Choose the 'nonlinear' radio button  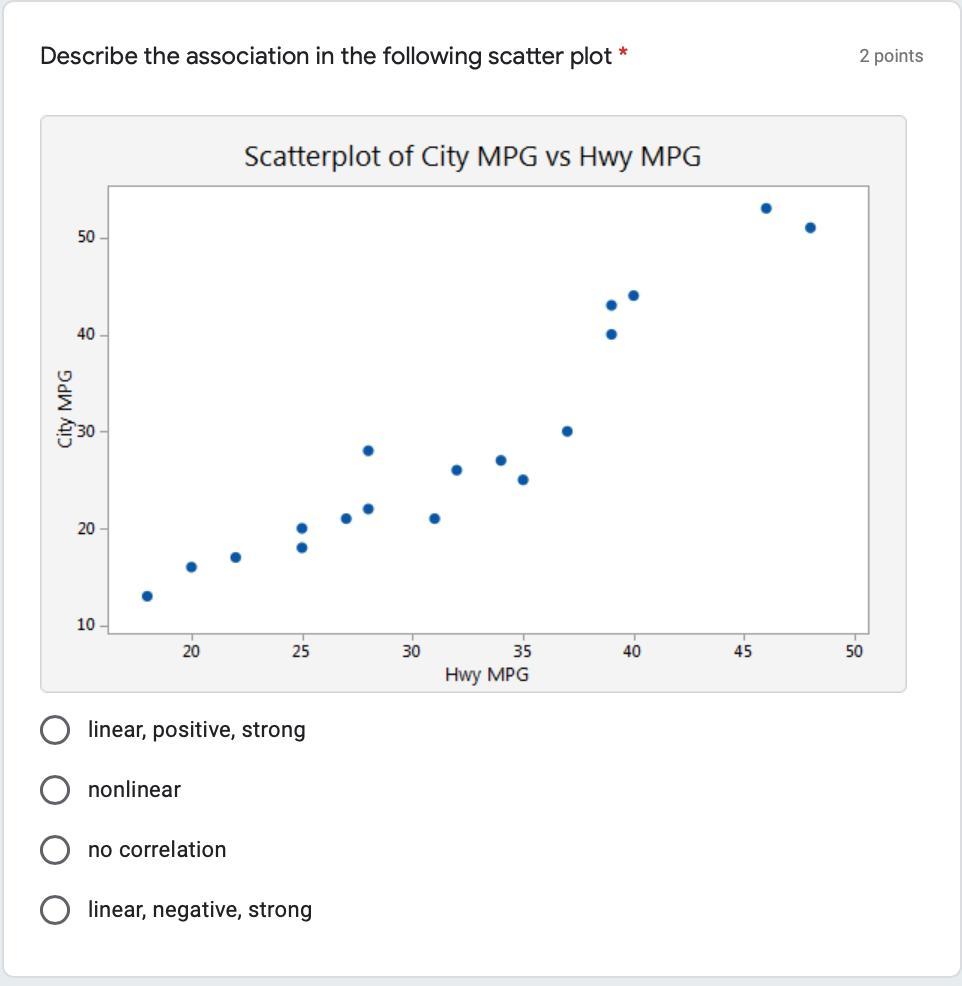[x=55, y=790]
